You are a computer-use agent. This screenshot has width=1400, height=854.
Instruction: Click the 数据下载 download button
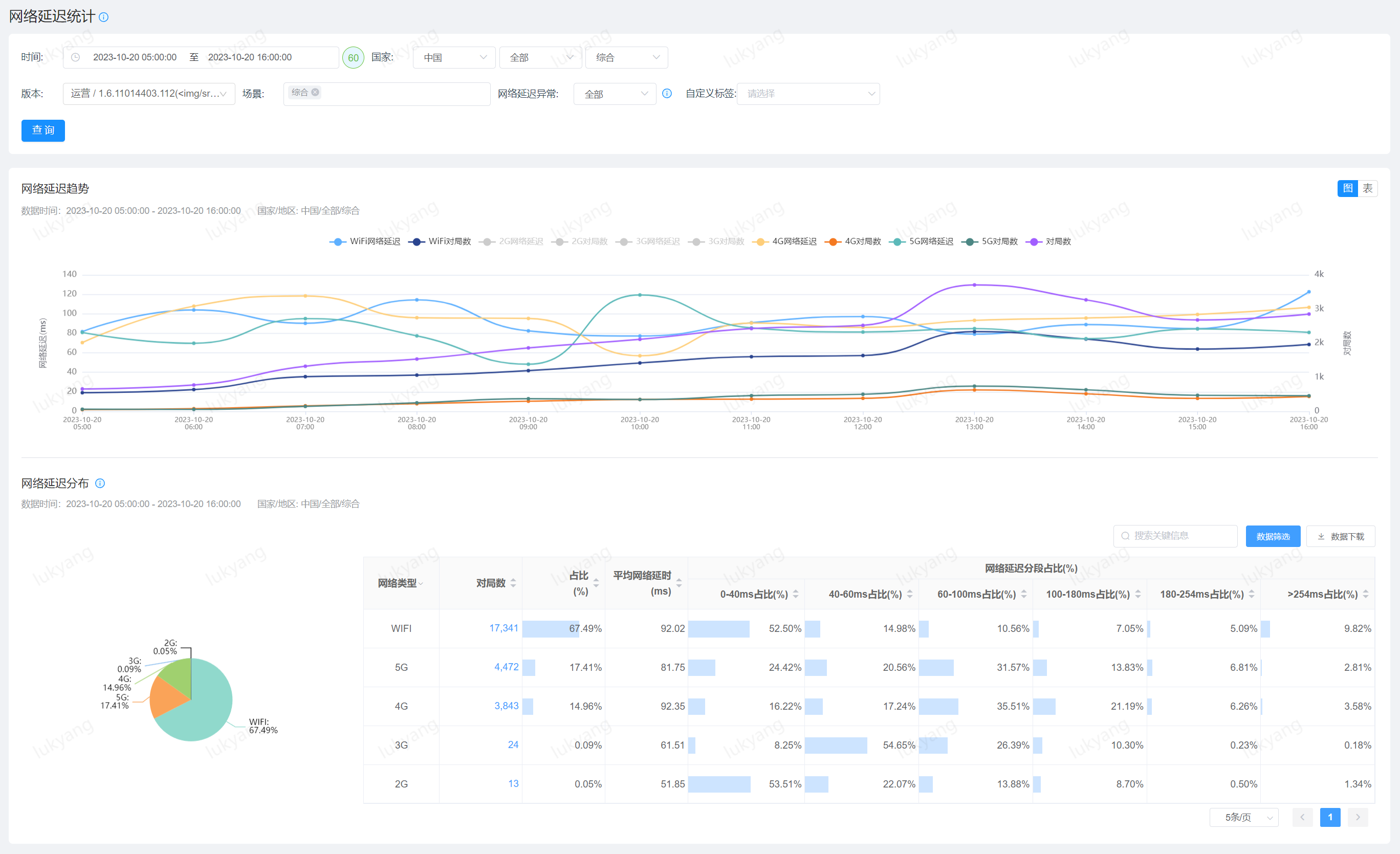click(x=1340, y=536)
